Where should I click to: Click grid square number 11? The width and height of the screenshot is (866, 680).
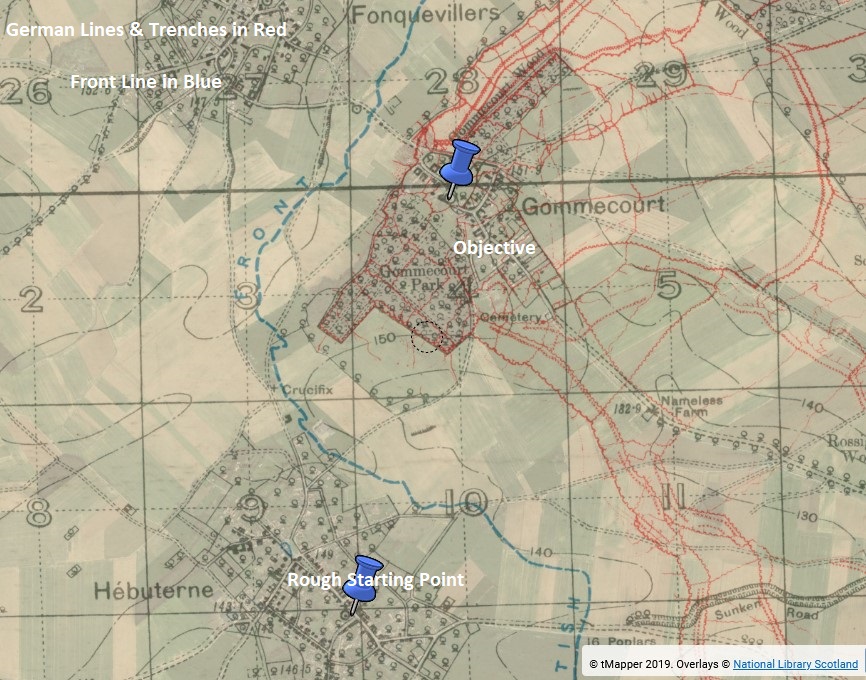click(x=673, y=495)
